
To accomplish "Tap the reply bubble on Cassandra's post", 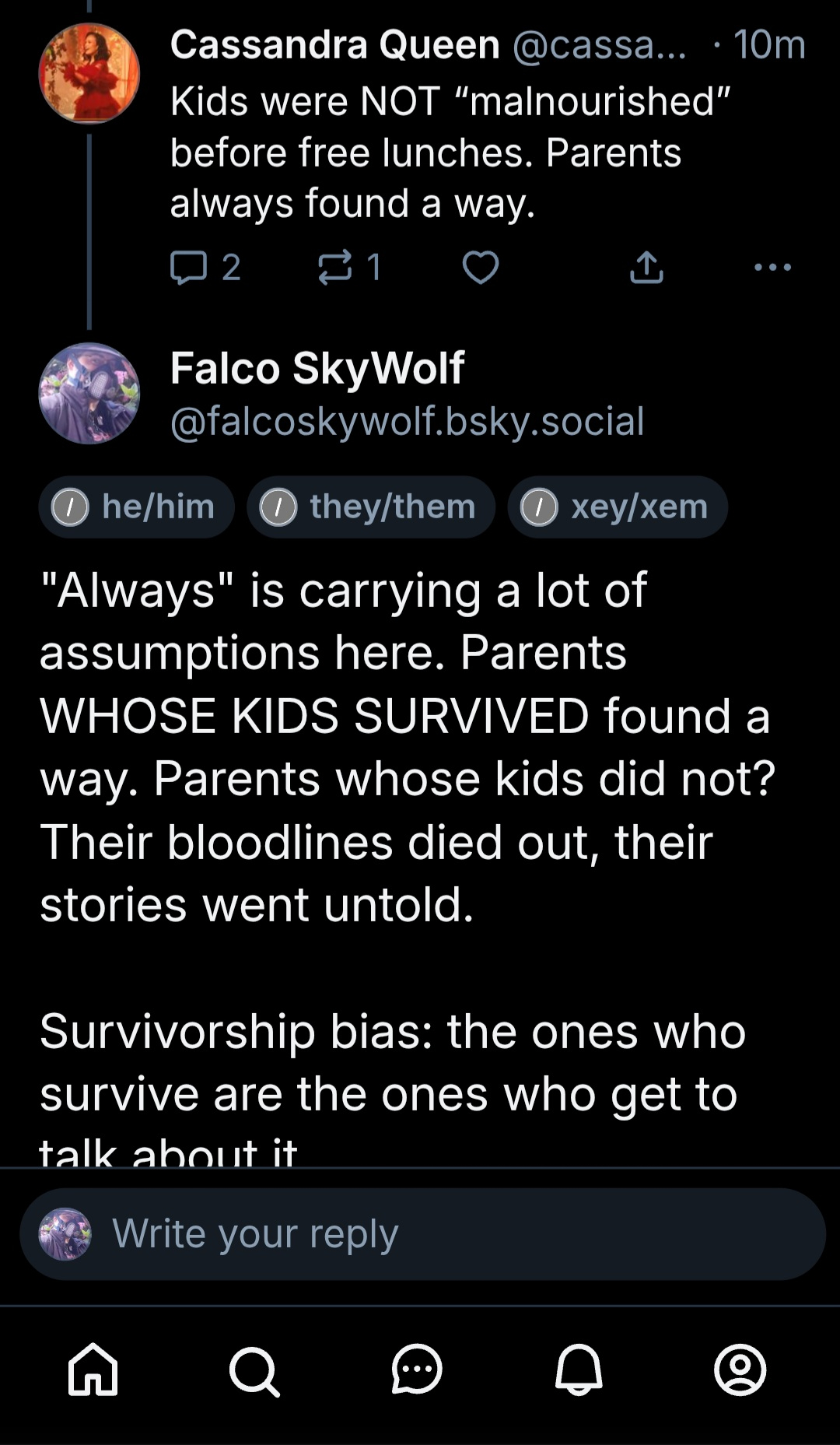I will (189, 268).
